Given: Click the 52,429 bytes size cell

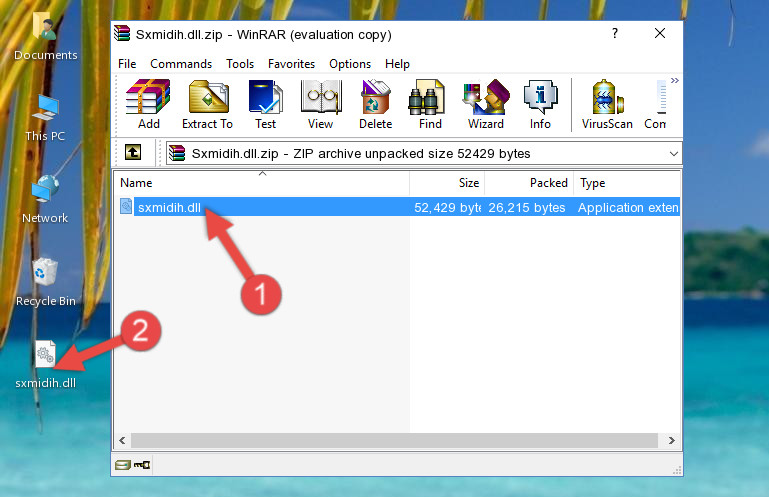Looking at the screenshot, I should tap(447, 208).
